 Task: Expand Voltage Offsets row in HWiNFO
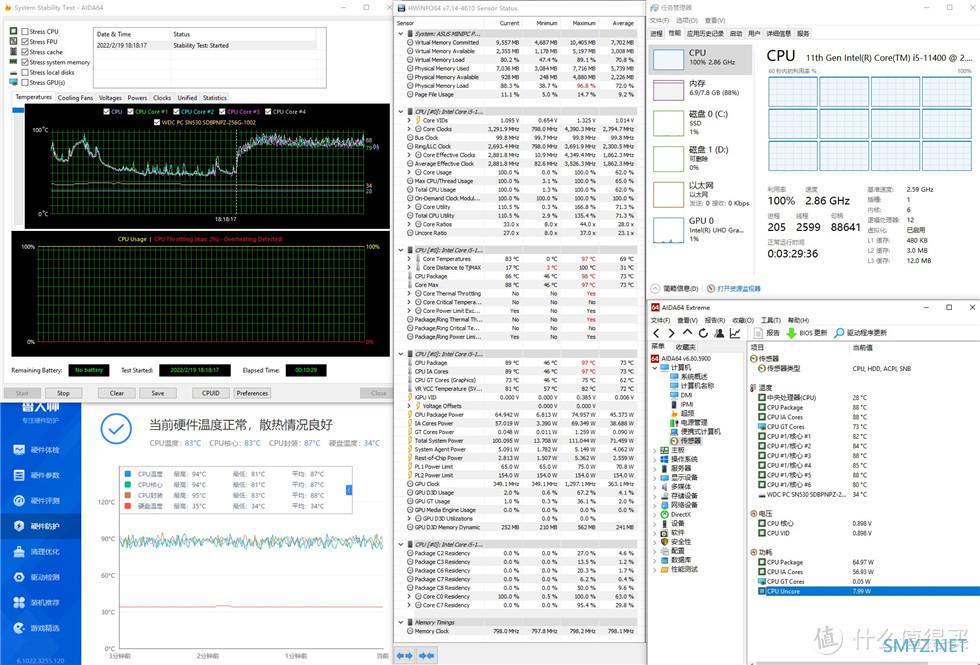pyautogui.click(x=409, y=406)
